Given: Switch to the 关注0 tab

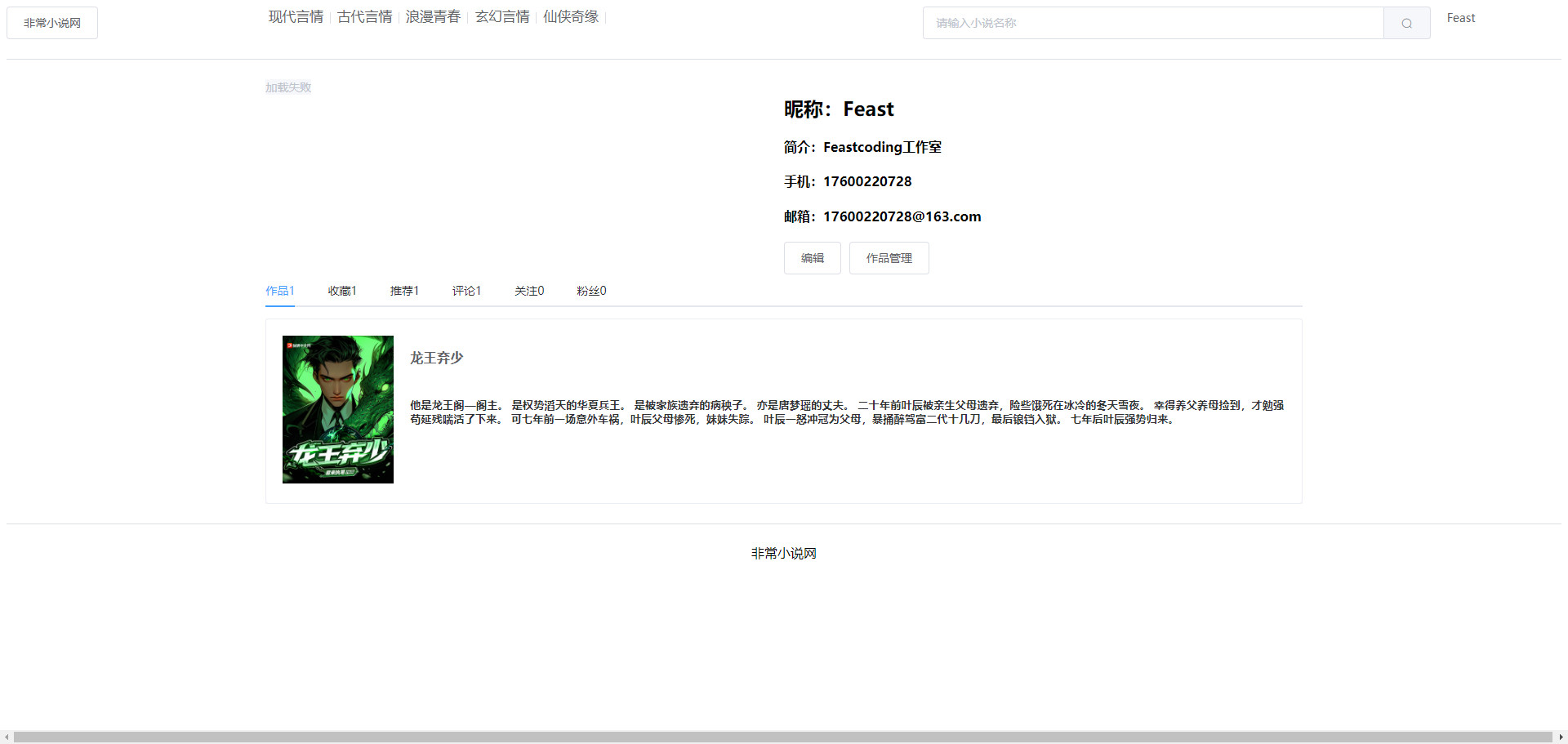Looking at the screenshot, I should [529, 291].
